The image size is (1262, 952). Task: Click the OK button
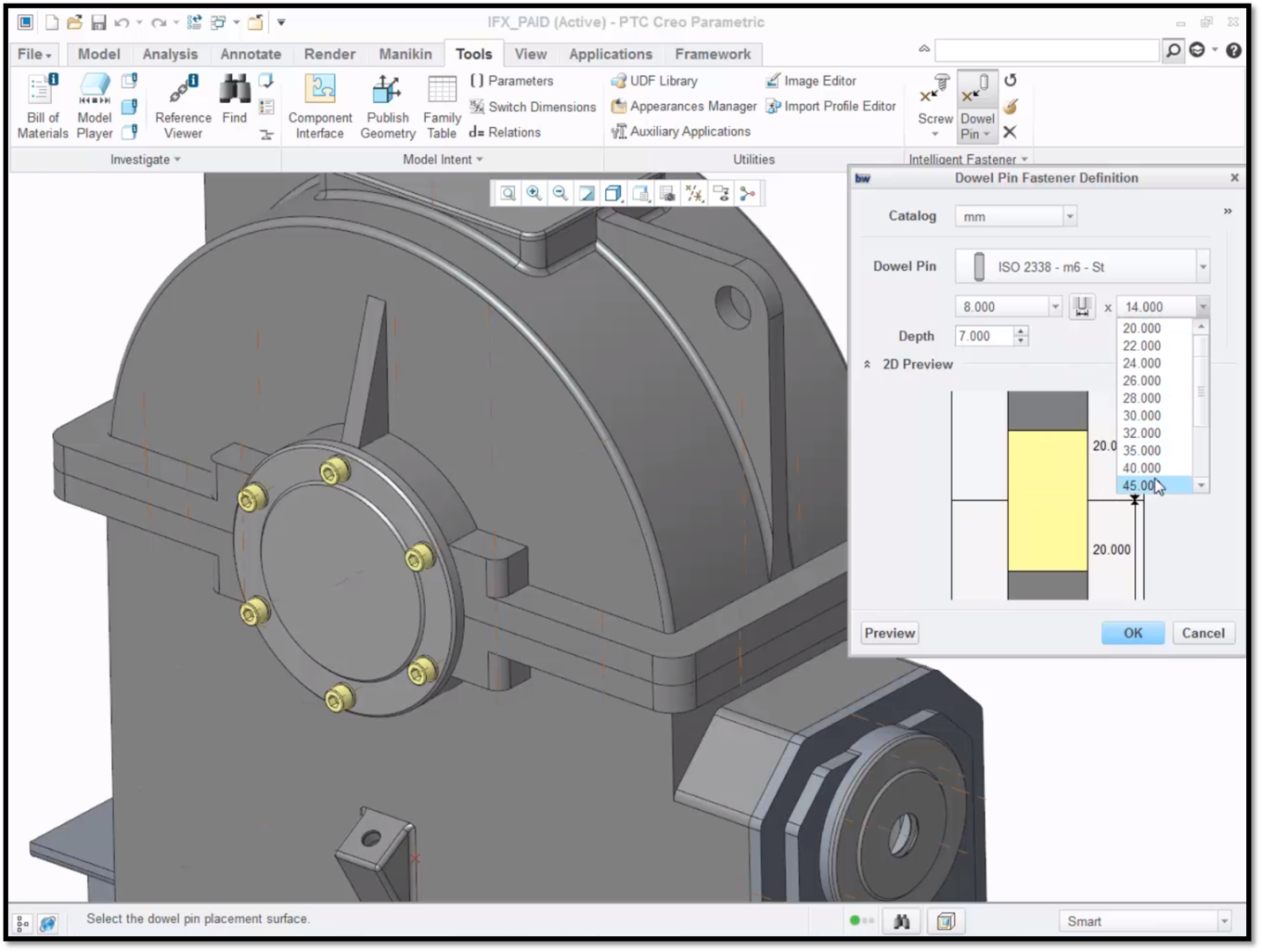[x=1132, y=633]
